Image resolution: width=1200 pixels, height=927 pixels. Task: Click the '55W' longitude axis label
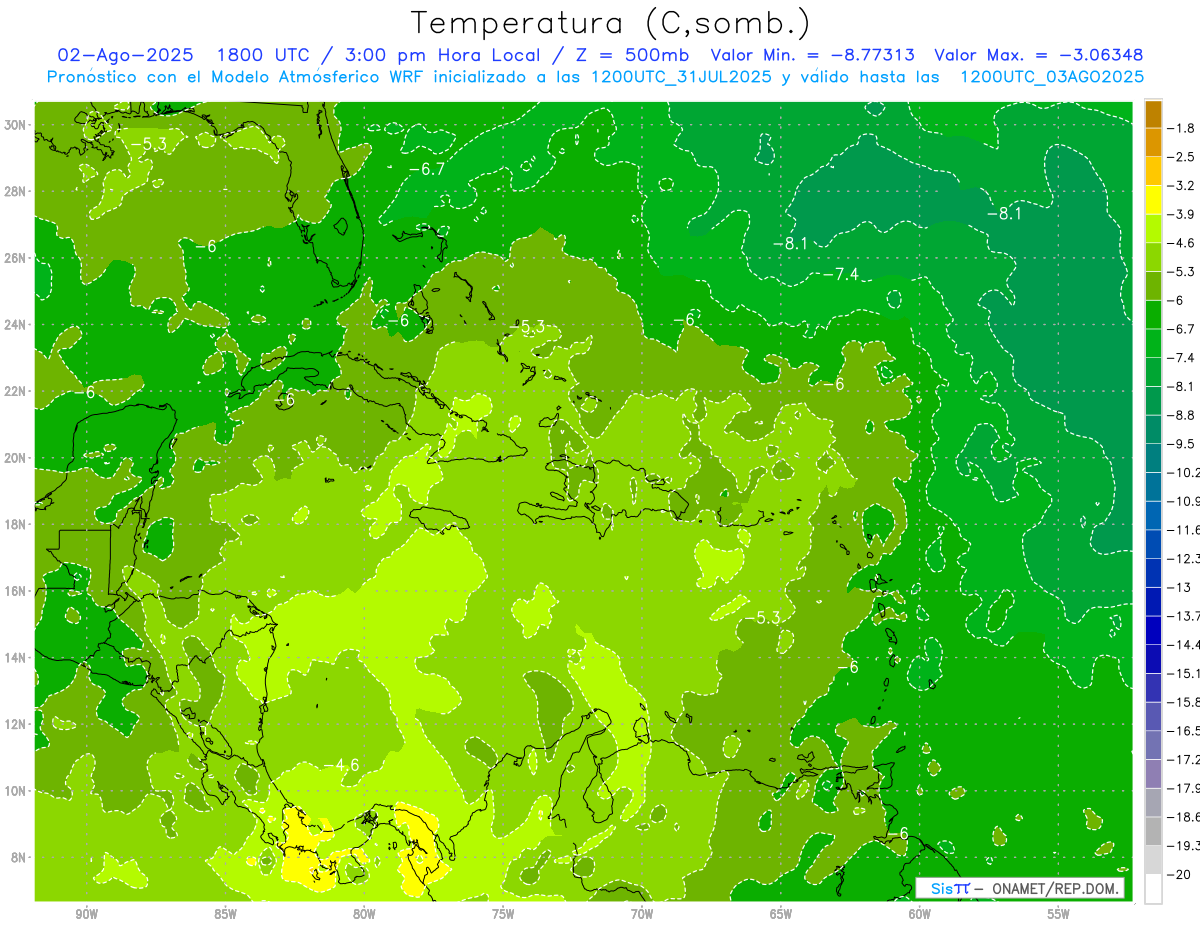(x=1059, y=914)
